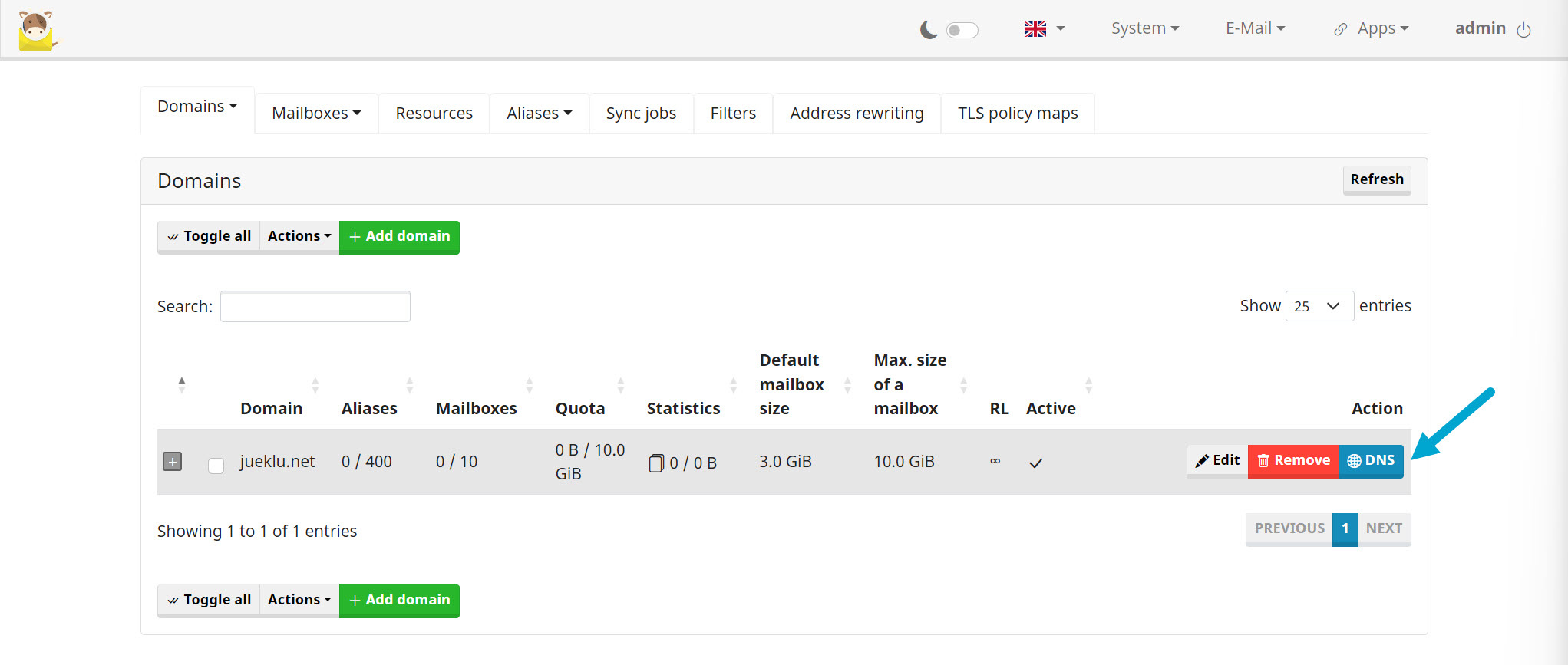Viewport: 1568px width, 665px height.
Task: Click the mailcow cow logo
Action: click(36, 31)
